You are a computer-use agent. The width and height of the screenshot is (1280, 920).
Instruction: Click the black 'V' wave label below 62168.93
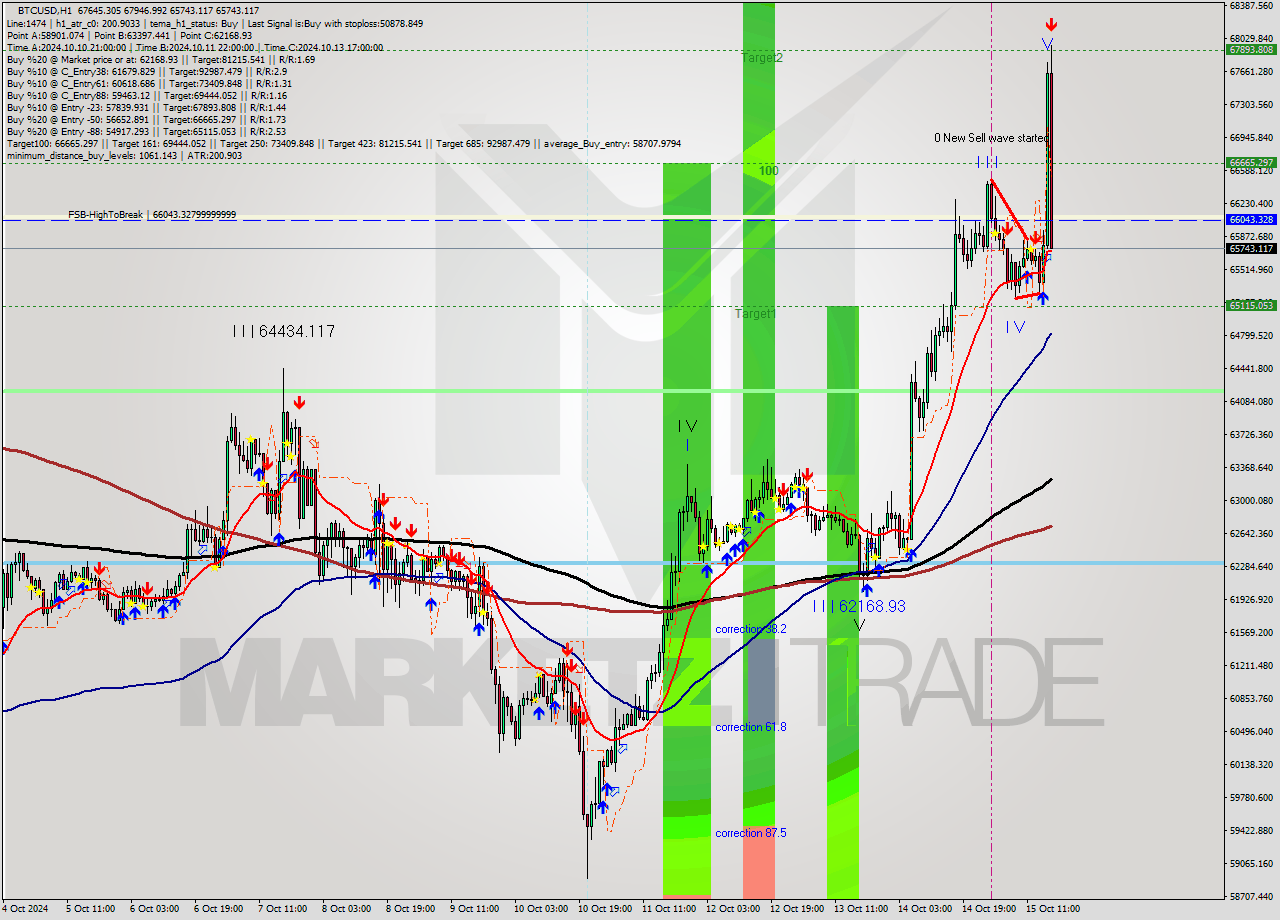pyautogui.click(x=859, y=625)
